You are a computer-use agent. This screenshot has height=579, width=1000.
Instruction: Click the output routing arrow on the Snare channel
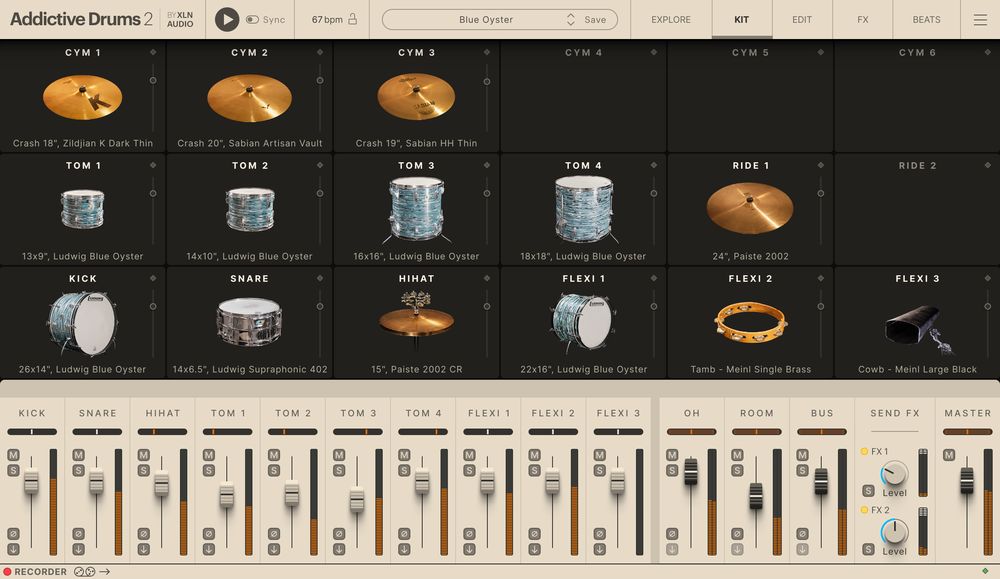coord(78,548)
